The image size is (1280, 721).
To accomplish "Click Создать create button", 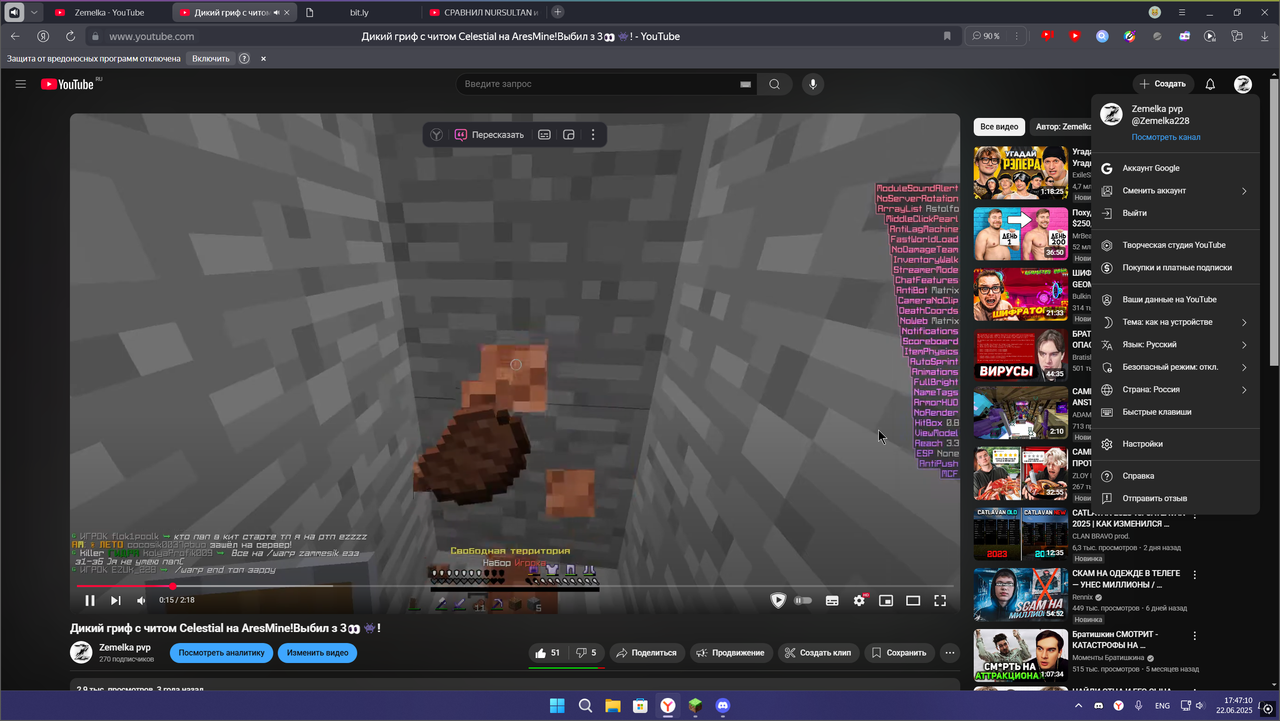I will [1164, 84].
